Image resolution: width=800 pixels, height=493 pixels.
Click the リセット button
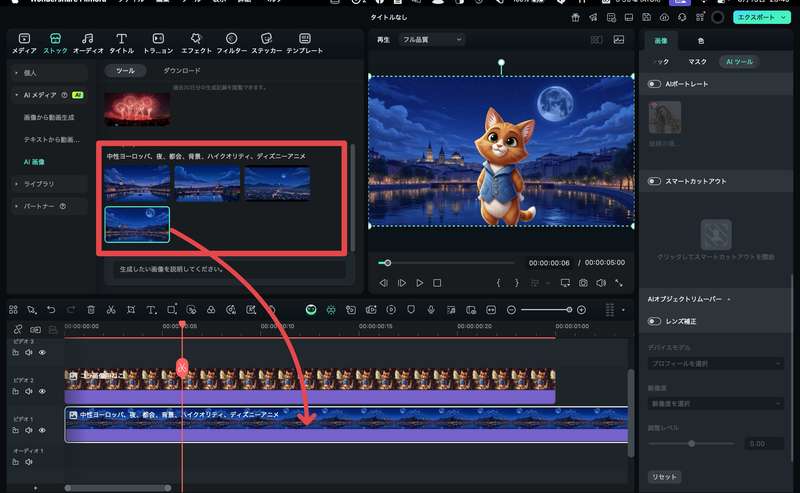pyautogui.click(x=664, y=477)
